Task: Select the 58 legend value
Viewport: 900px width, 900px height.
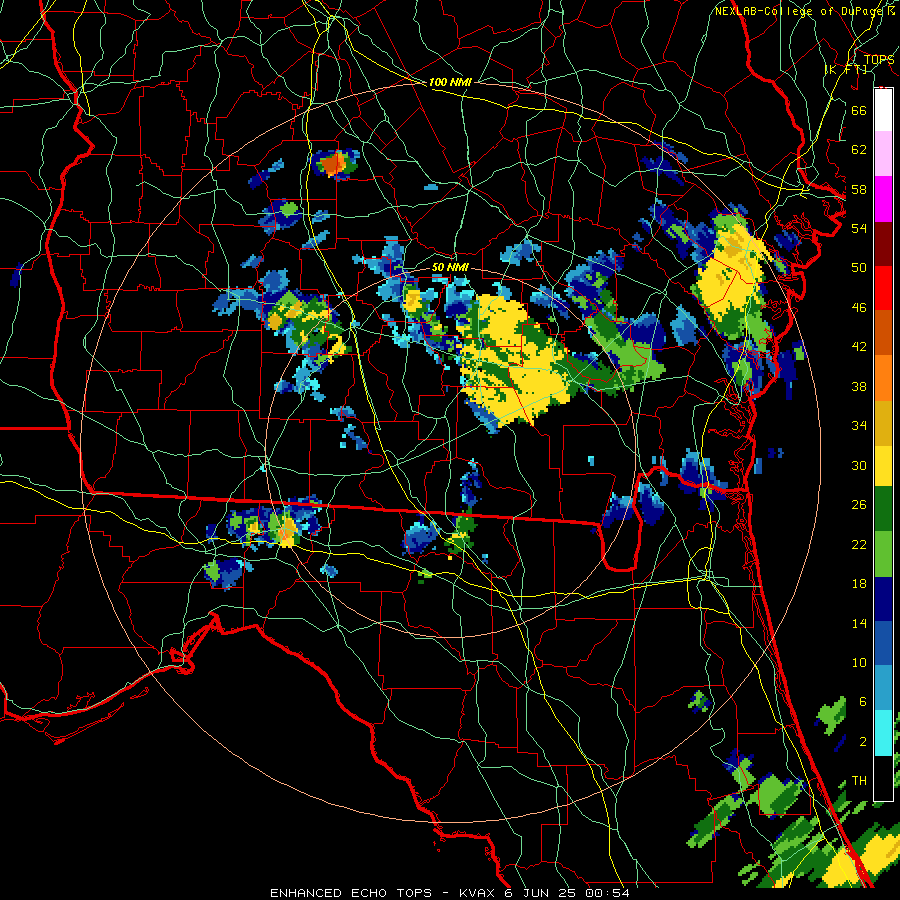Action: pos(859,189)
